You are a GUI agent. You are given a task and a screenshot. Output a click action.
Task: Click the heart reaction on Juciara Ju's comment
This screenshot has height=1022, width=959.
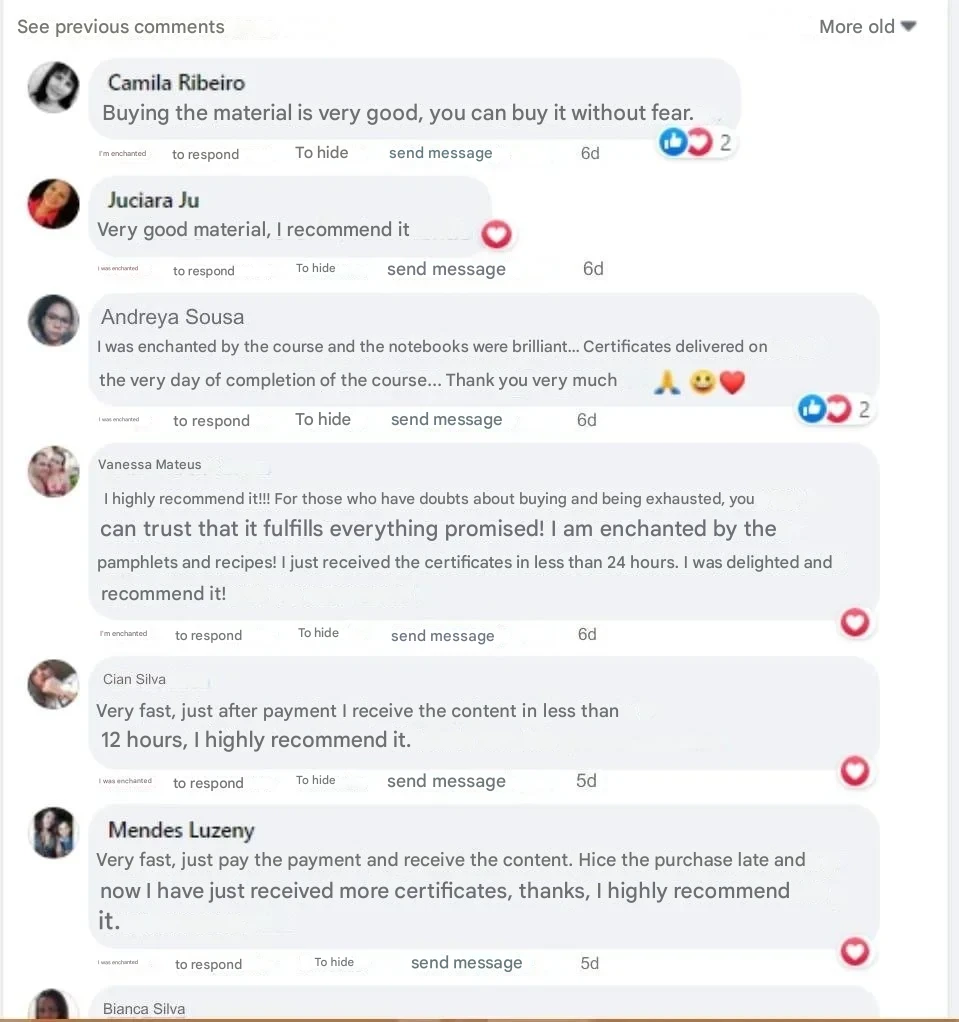(x=497, y=234)
